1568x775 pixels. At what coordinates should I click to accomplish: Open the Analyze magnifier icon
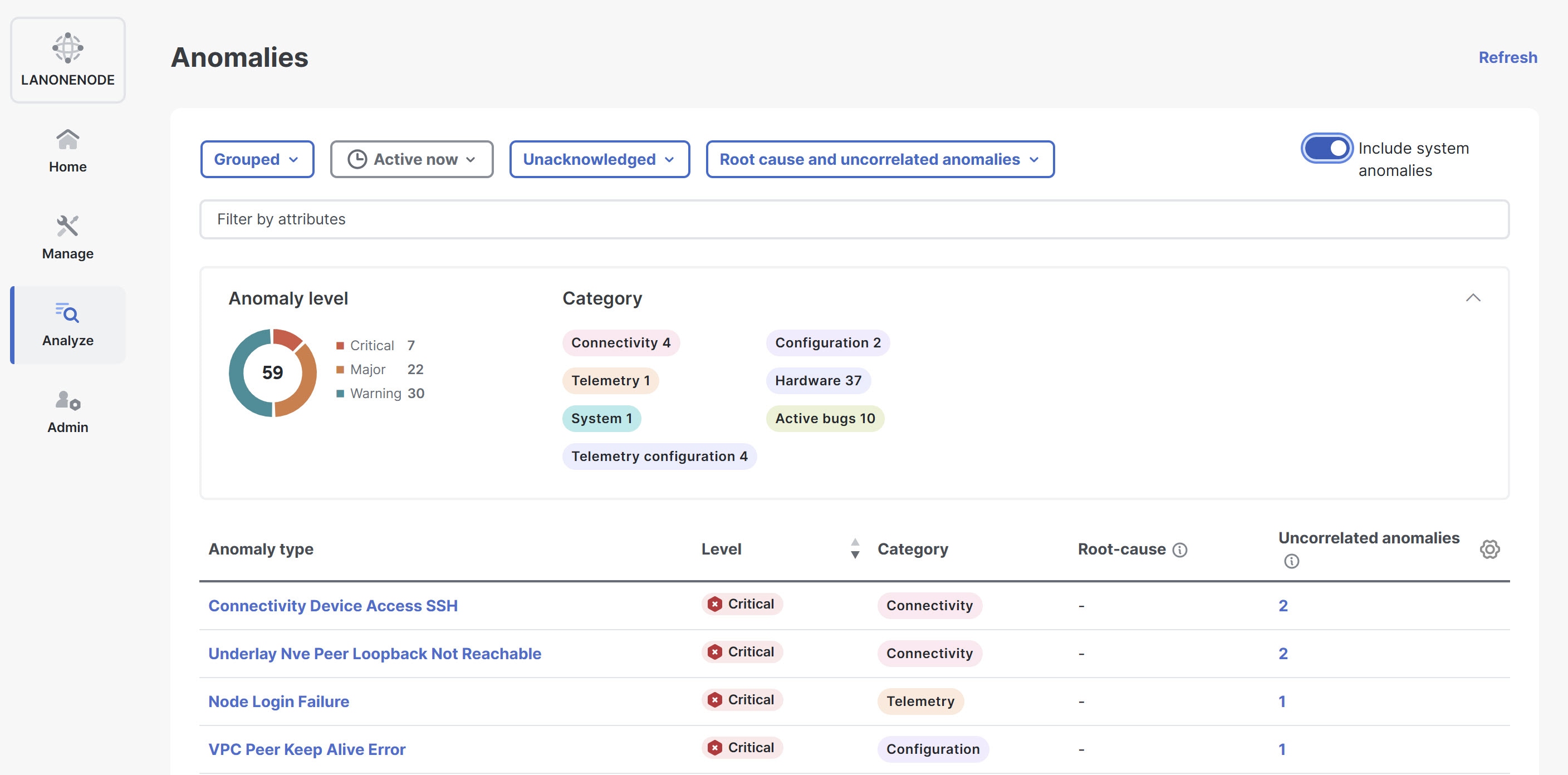point(67,313)
